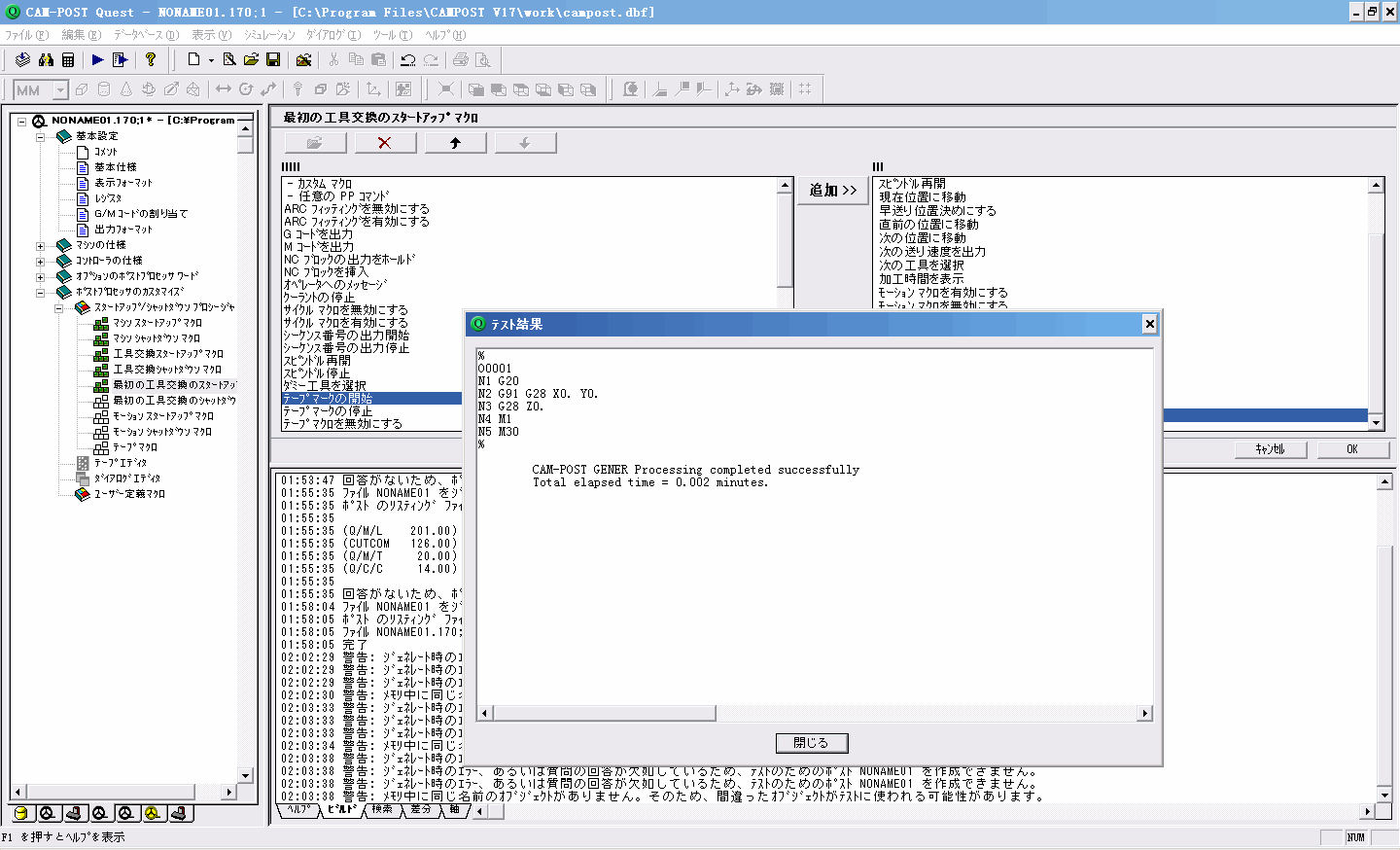Switch to the ヘルプ tab in the output pane

pos(299,809)
